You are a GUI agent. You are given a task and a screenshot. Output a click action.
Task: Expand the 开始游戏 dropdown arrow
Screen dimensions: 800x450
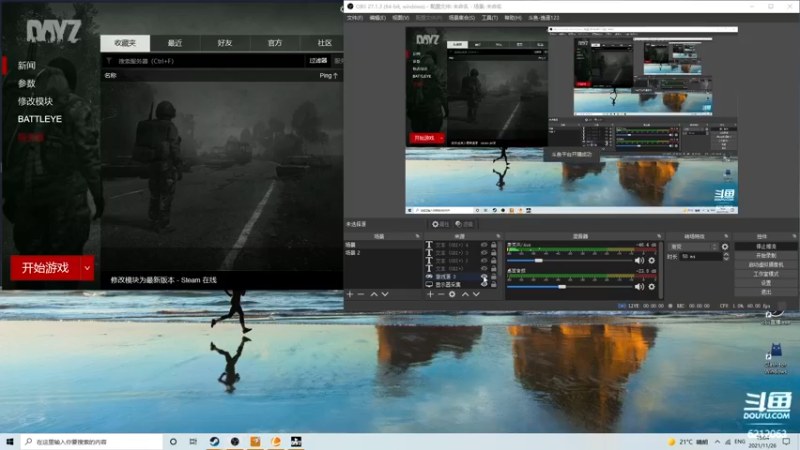(87, 268)
